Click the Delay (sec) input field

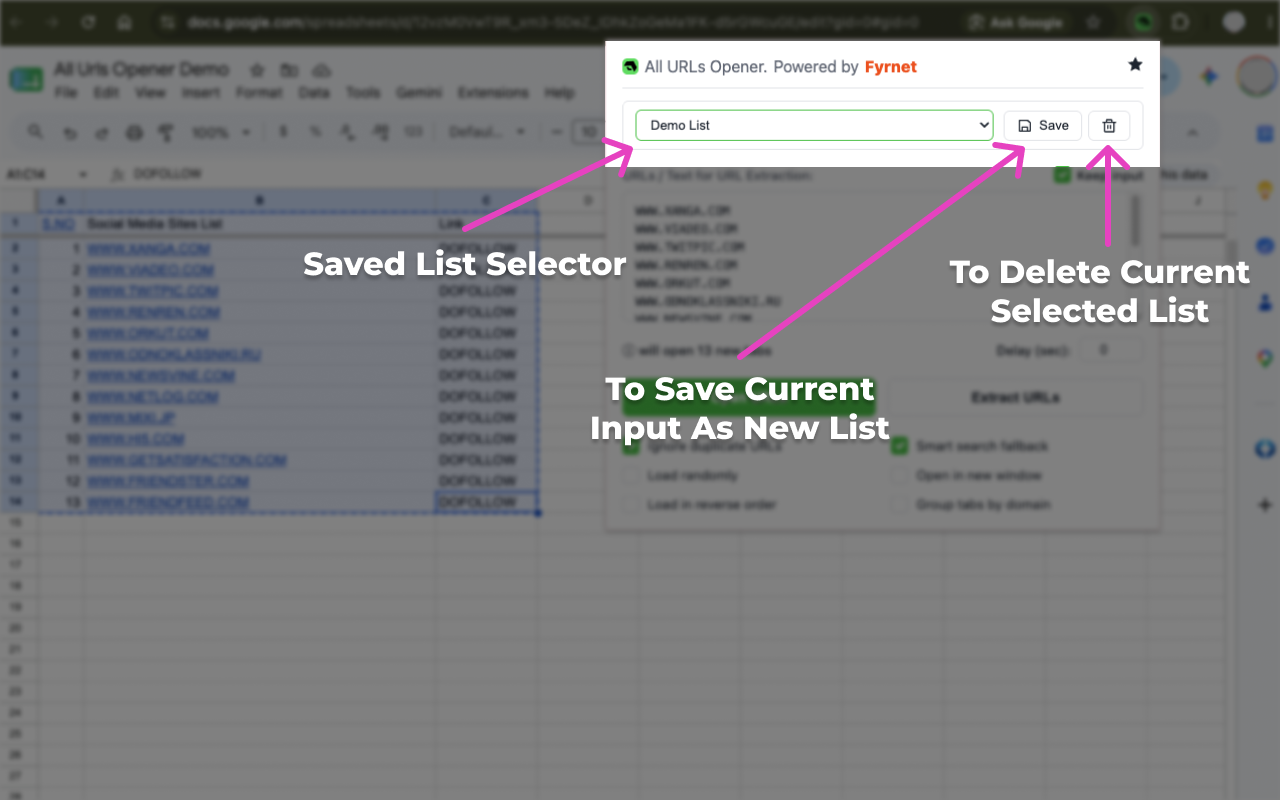(1110, 351)
